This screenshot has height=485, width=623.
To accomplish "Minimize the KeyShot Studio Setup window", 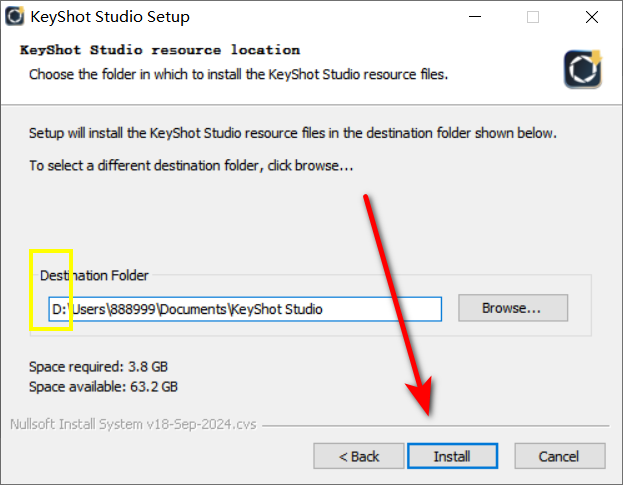I will [x=475, y=17].
